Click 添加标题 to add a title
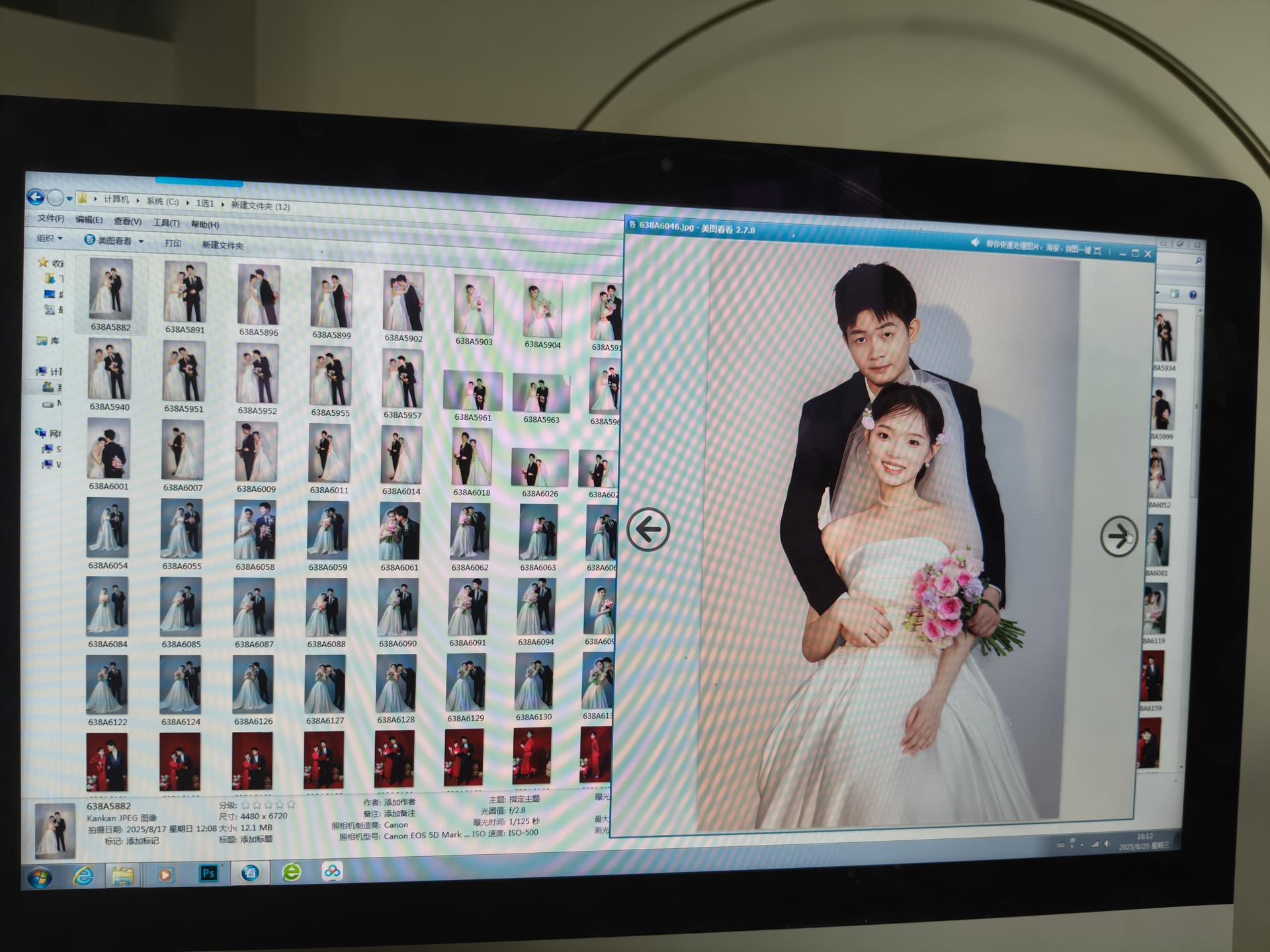Viewport: 1270px width, 952px height. point(256,839)
